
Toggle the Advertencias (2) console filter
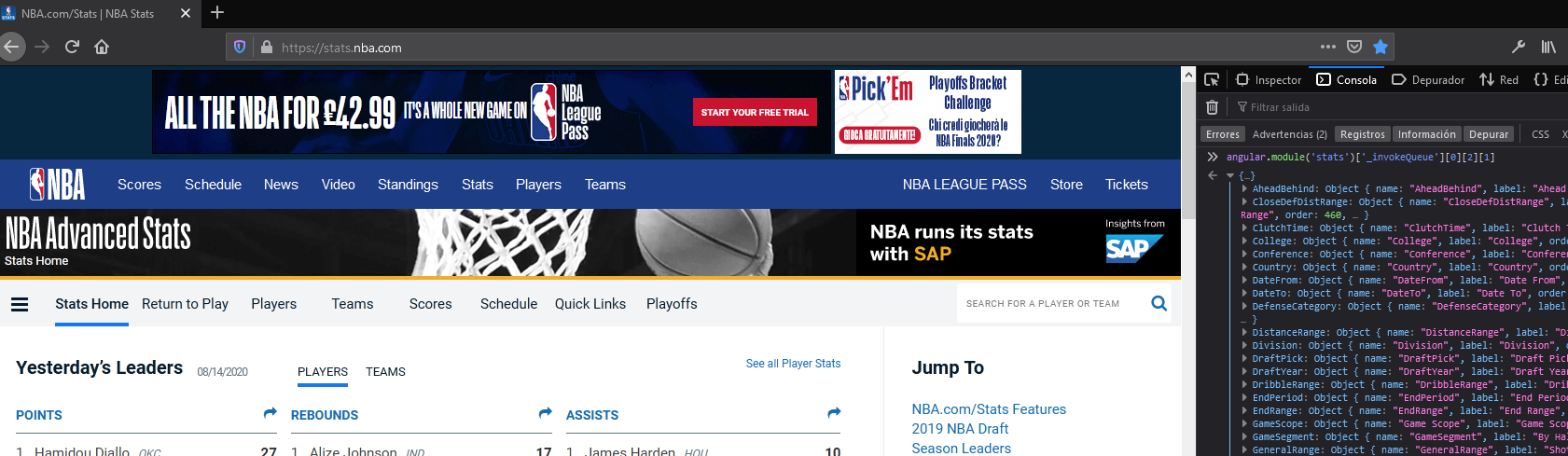[x=1289, y=134]
